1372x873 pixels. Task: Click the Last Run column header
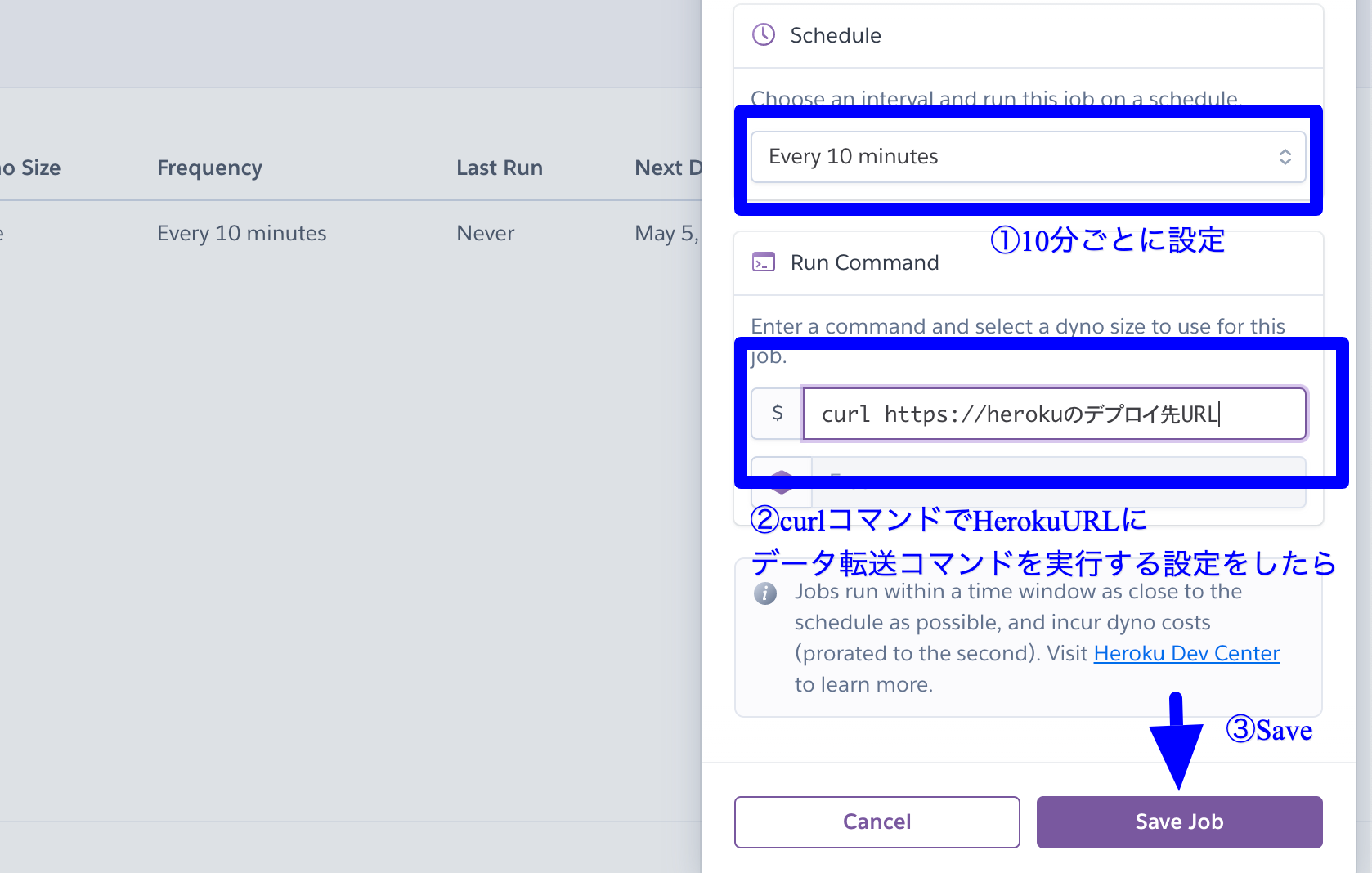point(500,168)
